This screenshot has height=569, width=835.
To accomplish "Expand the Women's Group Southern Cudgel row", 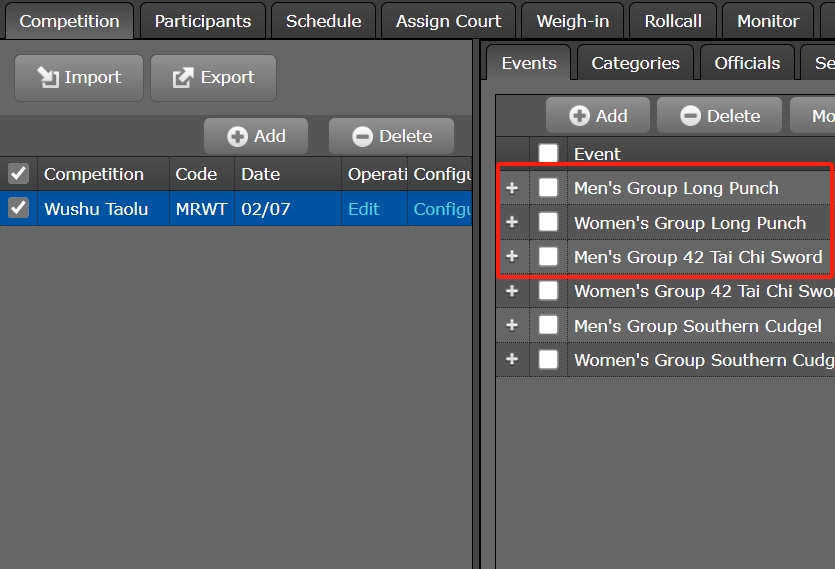I will 512,360.
